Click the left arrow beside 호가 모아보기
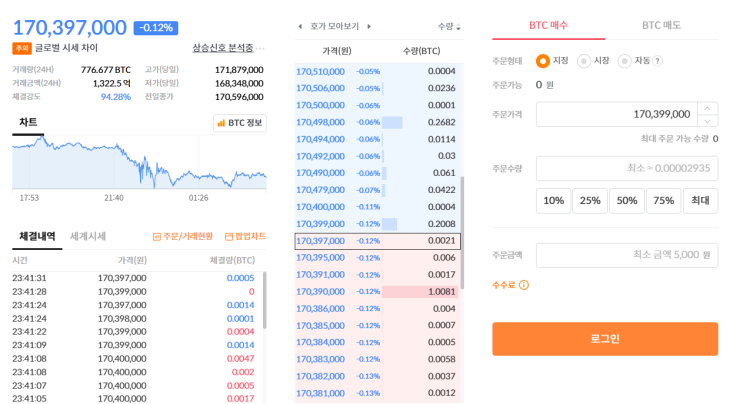 click(300, 26)
